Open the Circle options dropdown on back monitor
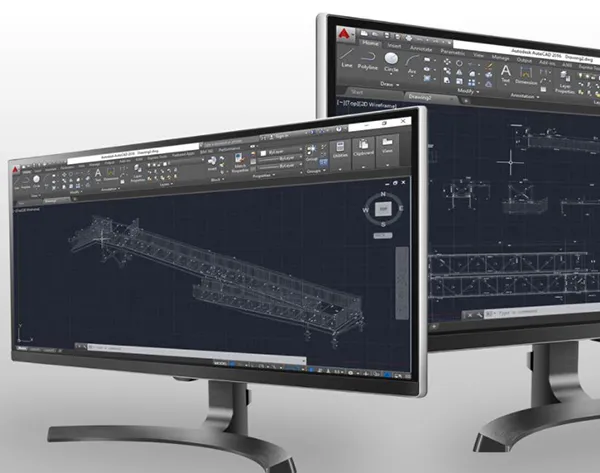This screenshot has height=473, width=600. coord(391,74)
